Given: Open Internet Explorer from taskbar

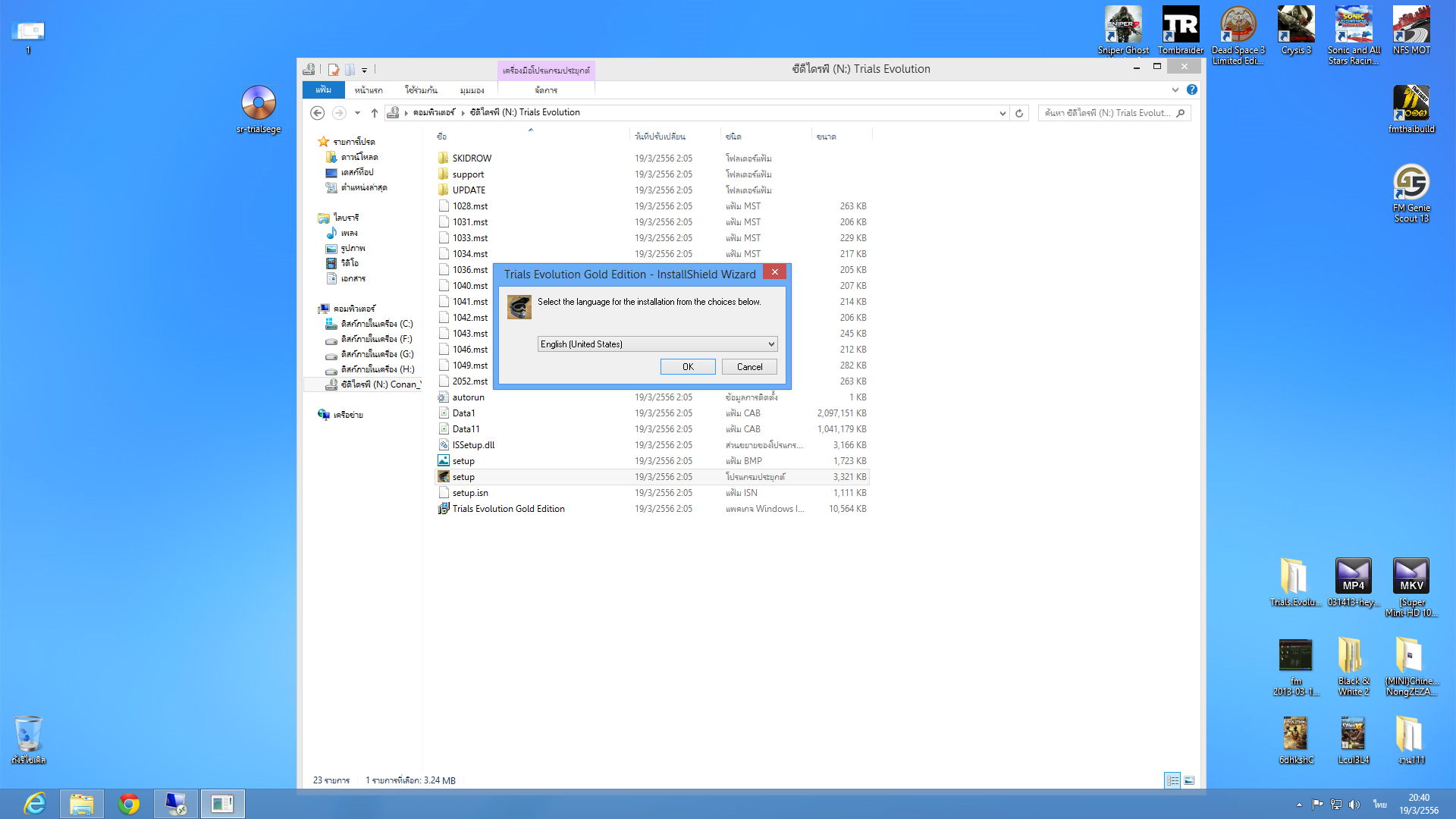Looking at the screenshot, I should click(35, 804).
